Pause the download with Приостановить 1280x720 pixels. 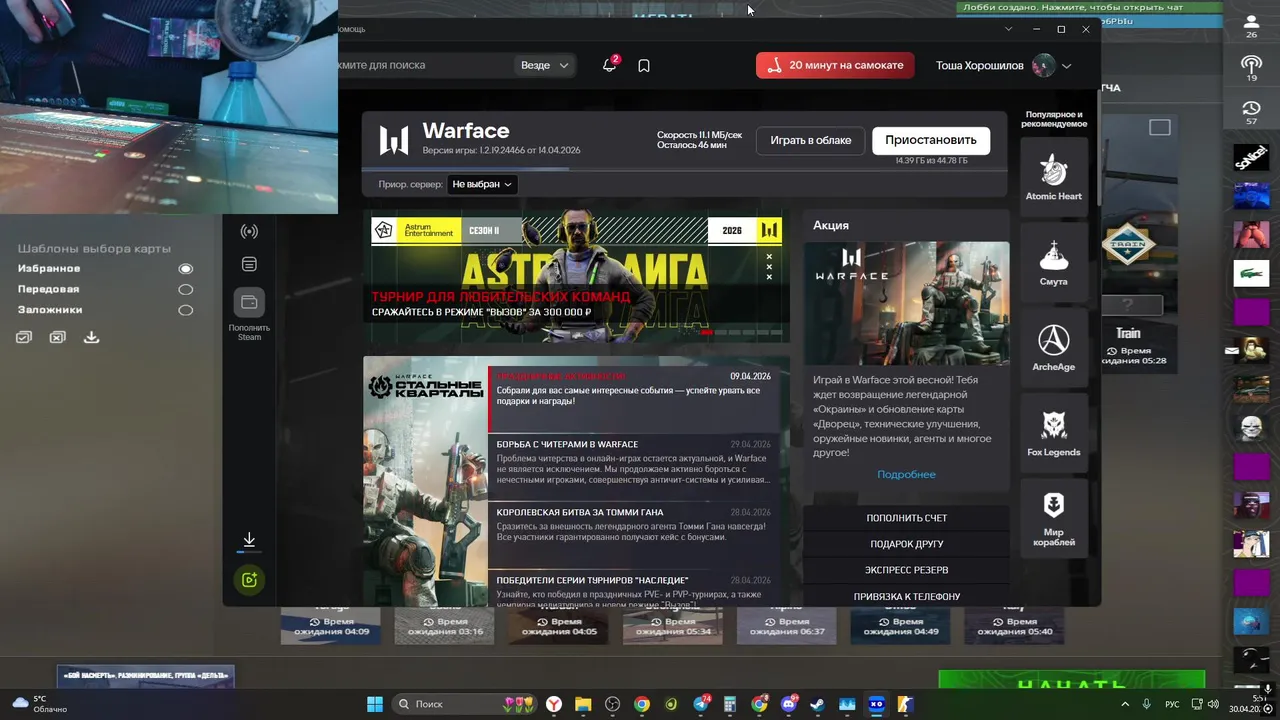(x=931, y=140)
